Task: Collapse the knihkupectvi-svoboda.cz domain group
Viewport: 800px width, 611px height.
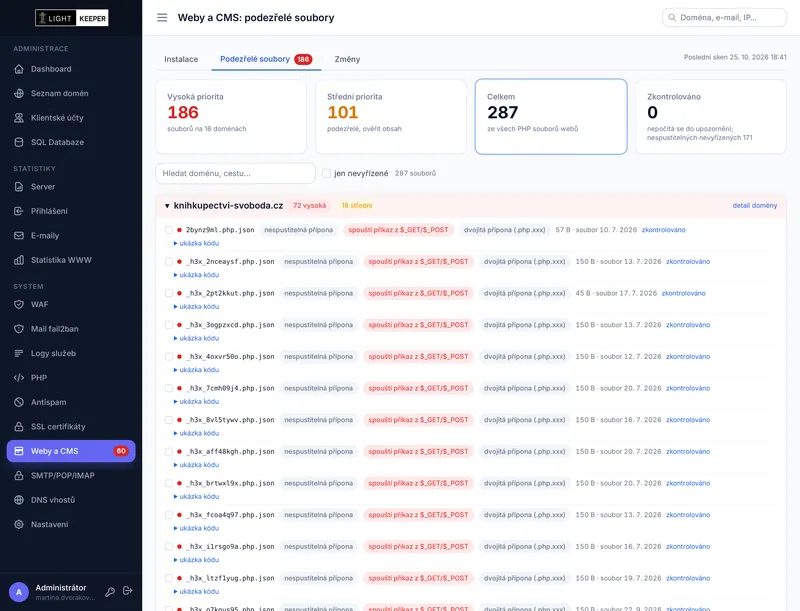Action: [167, 206]
